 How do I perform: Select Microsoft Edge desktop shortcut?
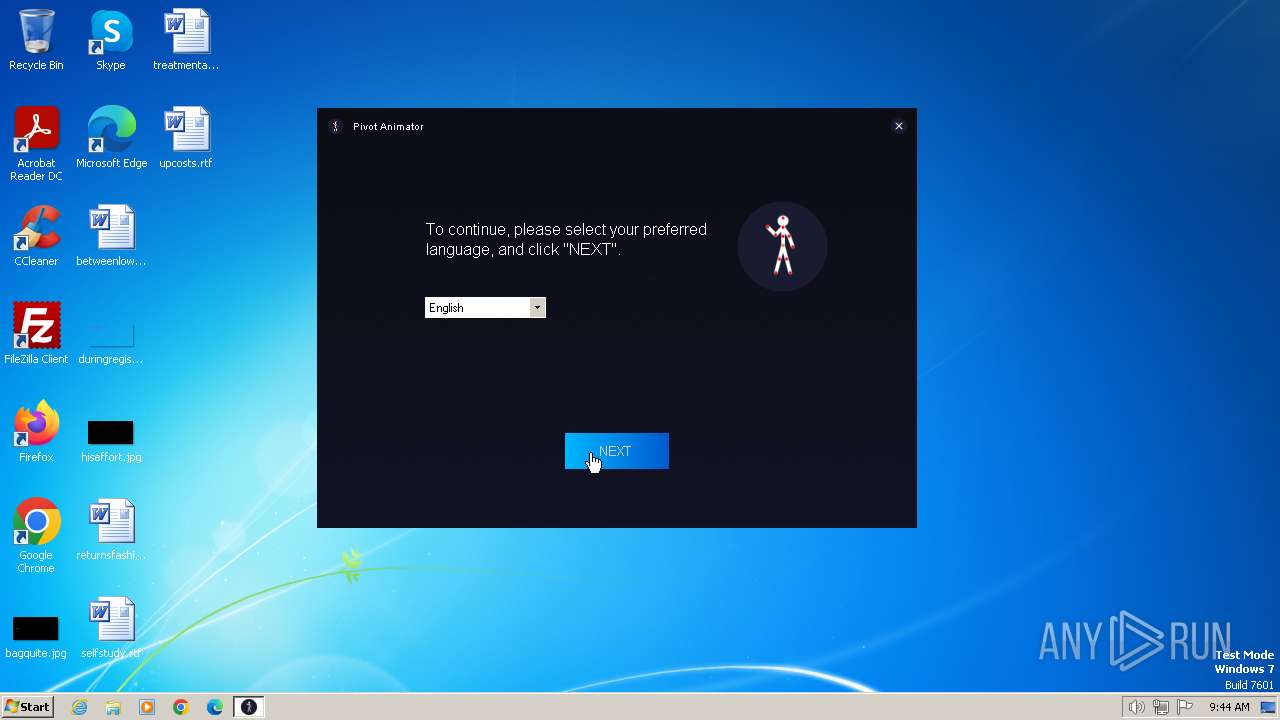(111, 138)
